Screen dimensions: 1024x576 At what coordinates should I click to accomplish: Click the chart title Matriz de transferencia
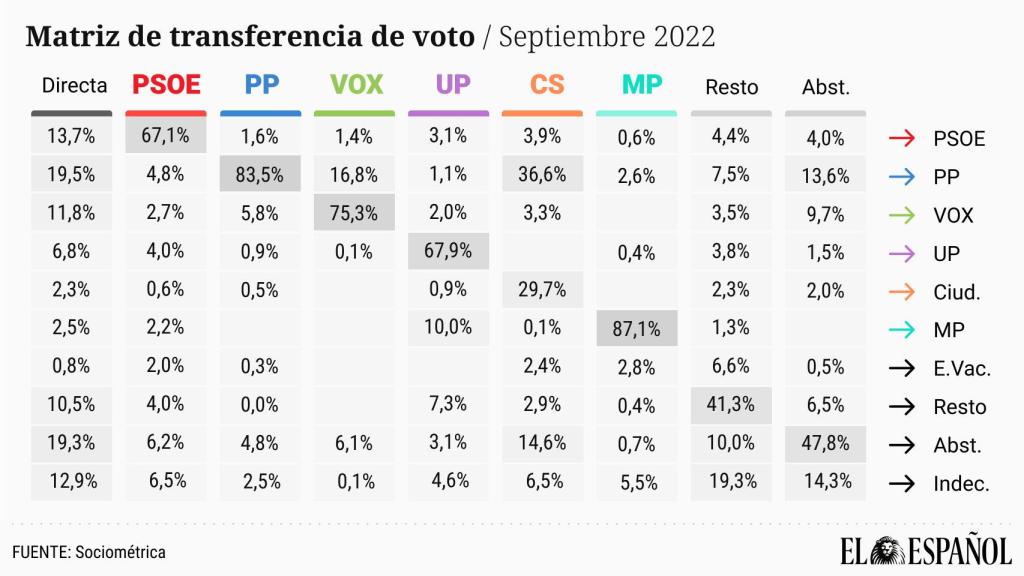point(250,37)
